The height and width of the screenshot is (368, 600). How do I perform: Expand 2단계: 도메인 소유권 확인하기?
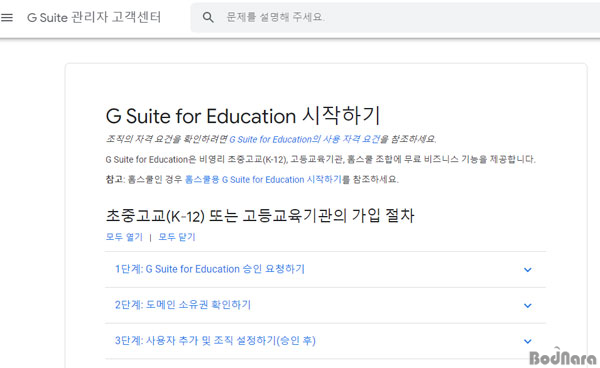325,305
